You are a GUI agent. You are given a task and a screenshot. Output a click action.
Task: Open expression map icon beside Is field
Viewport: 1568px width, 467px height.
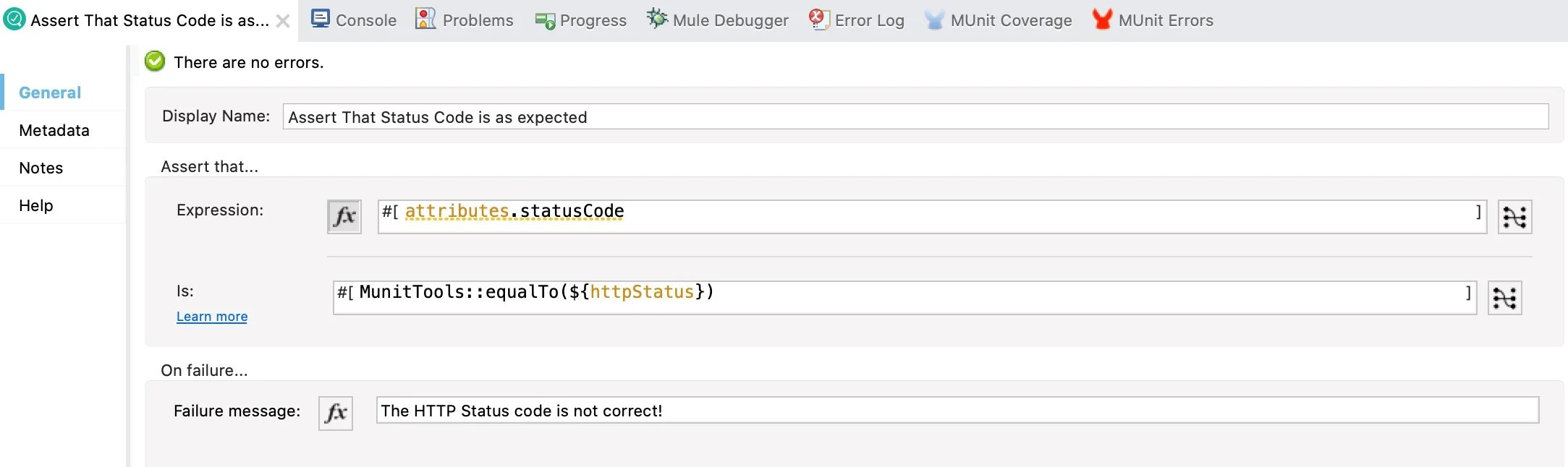click(1504, 297)
